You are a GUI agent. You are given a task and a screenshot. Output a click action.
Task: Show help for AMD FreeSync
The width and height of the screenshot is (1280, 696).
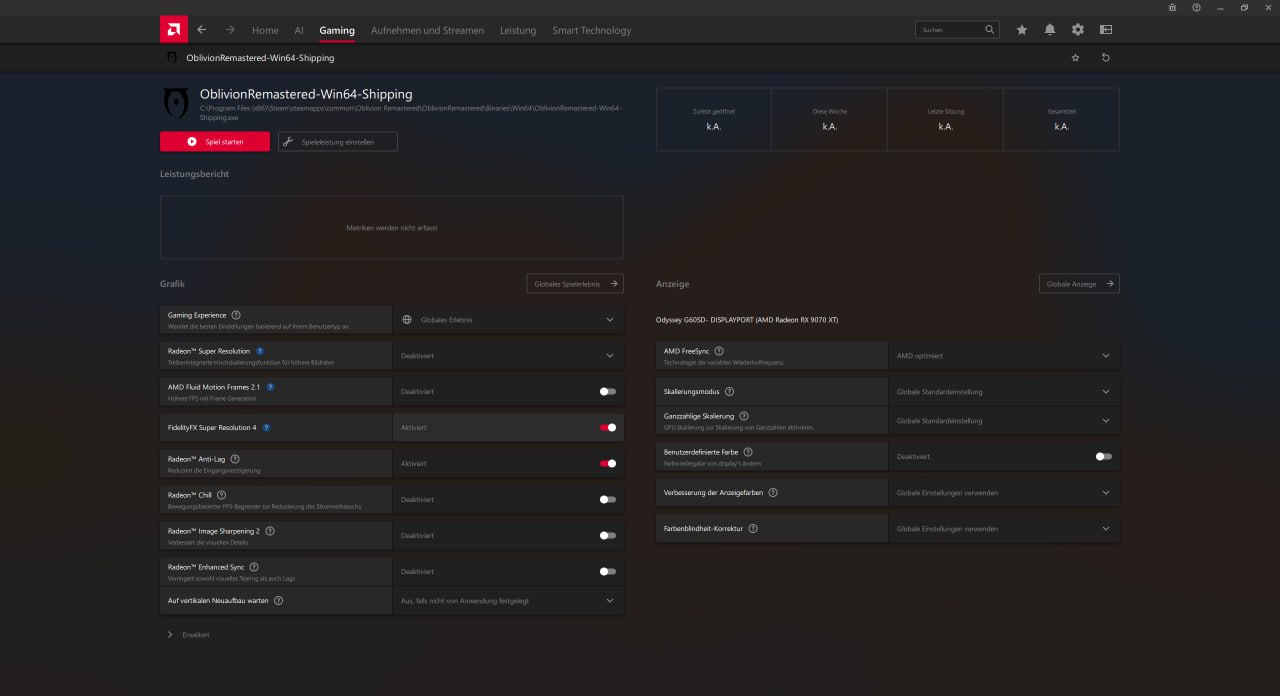720,351
